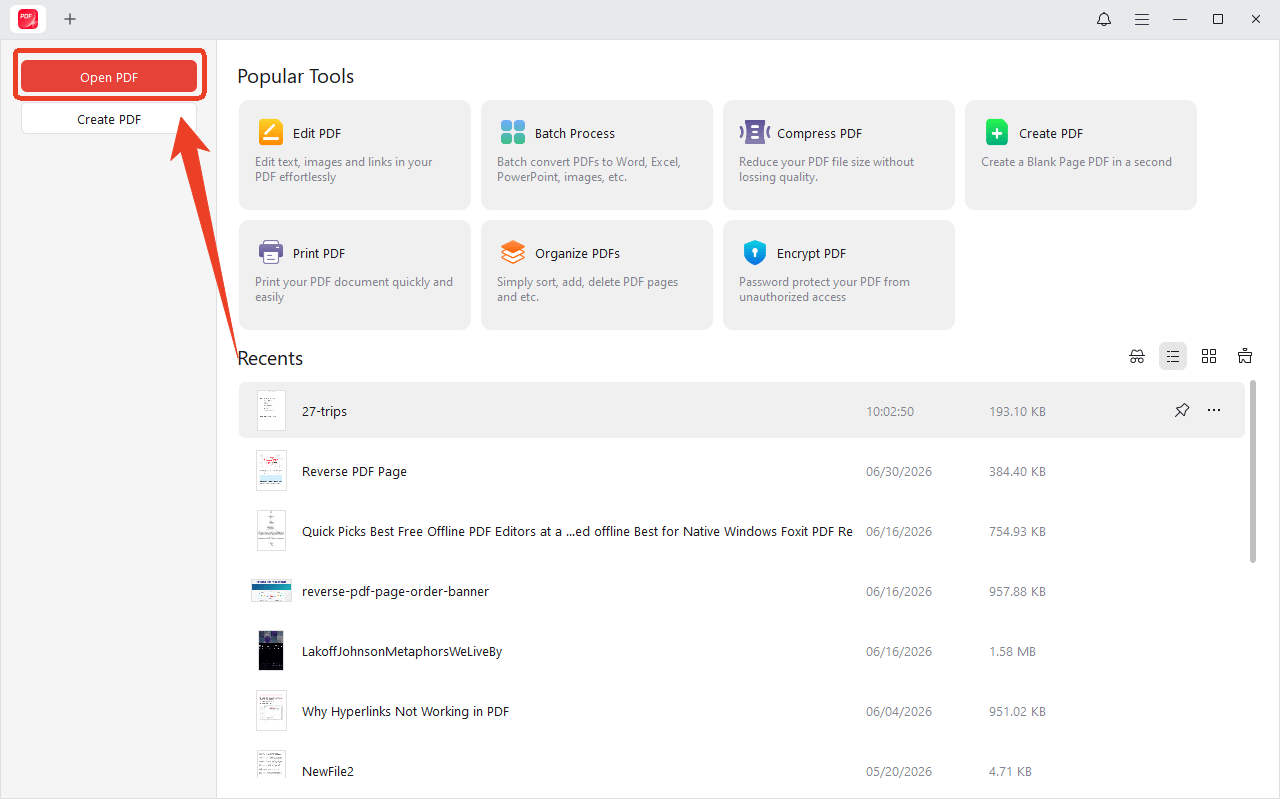Pin the 27-trips recent file
This screenshot has height=799, width=1280.
point(1182,410)
